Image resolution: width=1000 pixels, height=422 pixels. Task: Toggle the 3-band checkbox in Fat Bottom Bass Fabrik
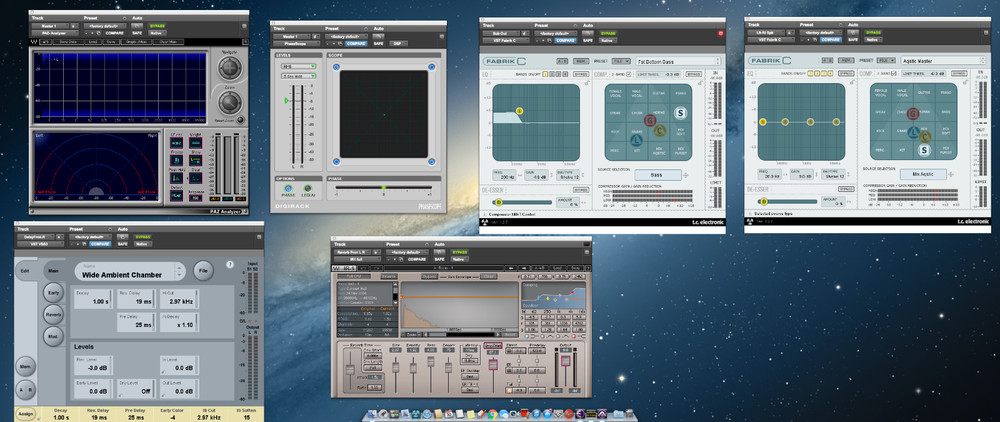pyautogui.click(x=628, y=75)
